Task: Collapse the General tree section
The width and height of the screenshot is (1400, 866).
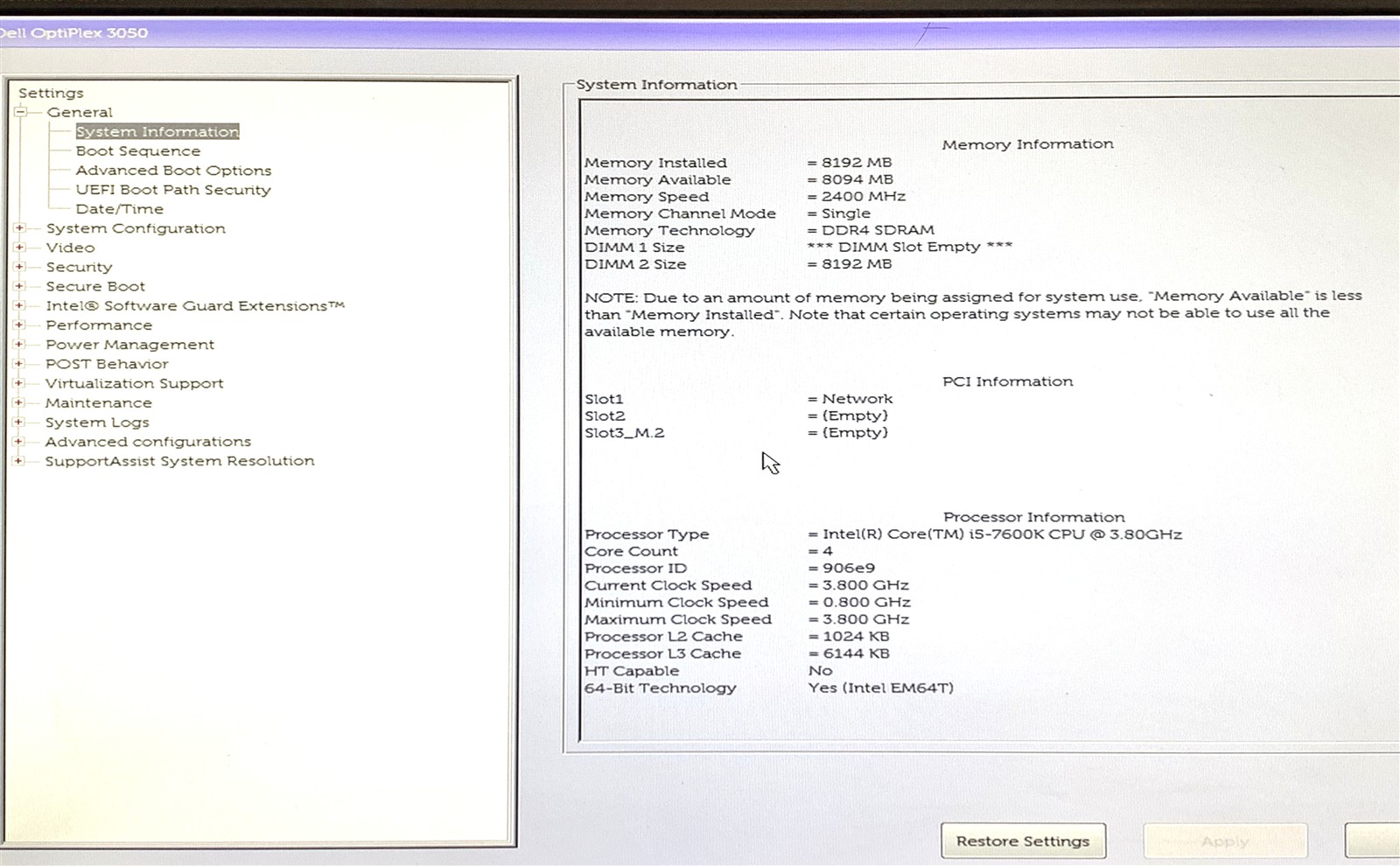Action: [21, 112]
